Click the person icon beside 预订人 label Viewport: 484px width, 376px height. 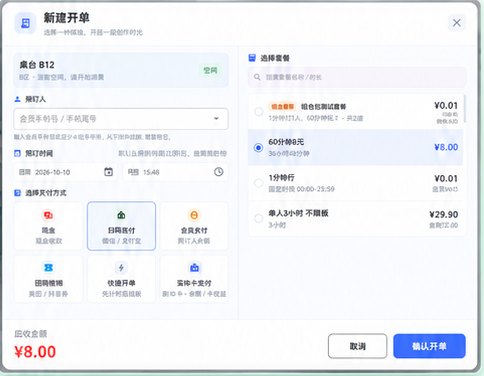tap(18, 99)
